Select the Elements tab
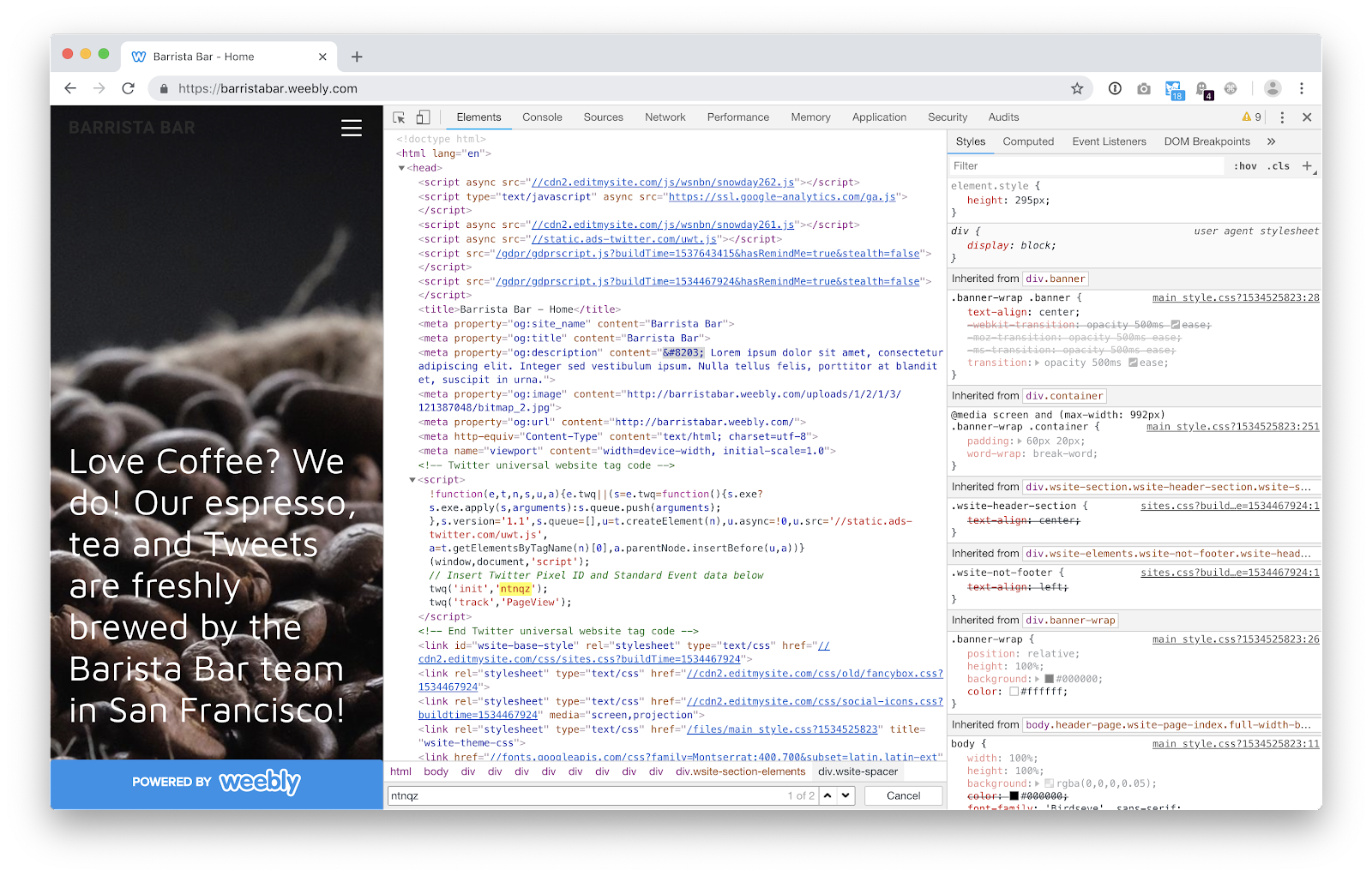 pos(478,117)
